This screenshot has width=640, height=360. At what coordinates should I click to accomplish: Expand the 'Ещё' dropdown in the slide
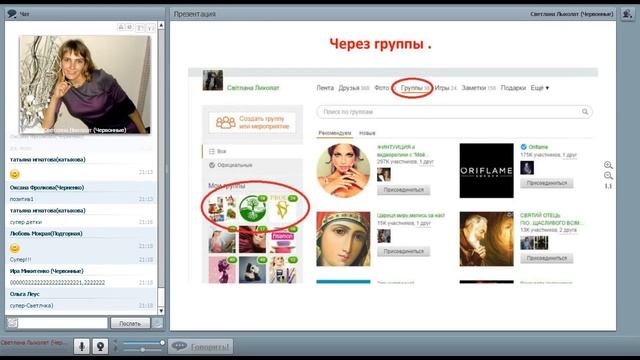pos(540,88)
